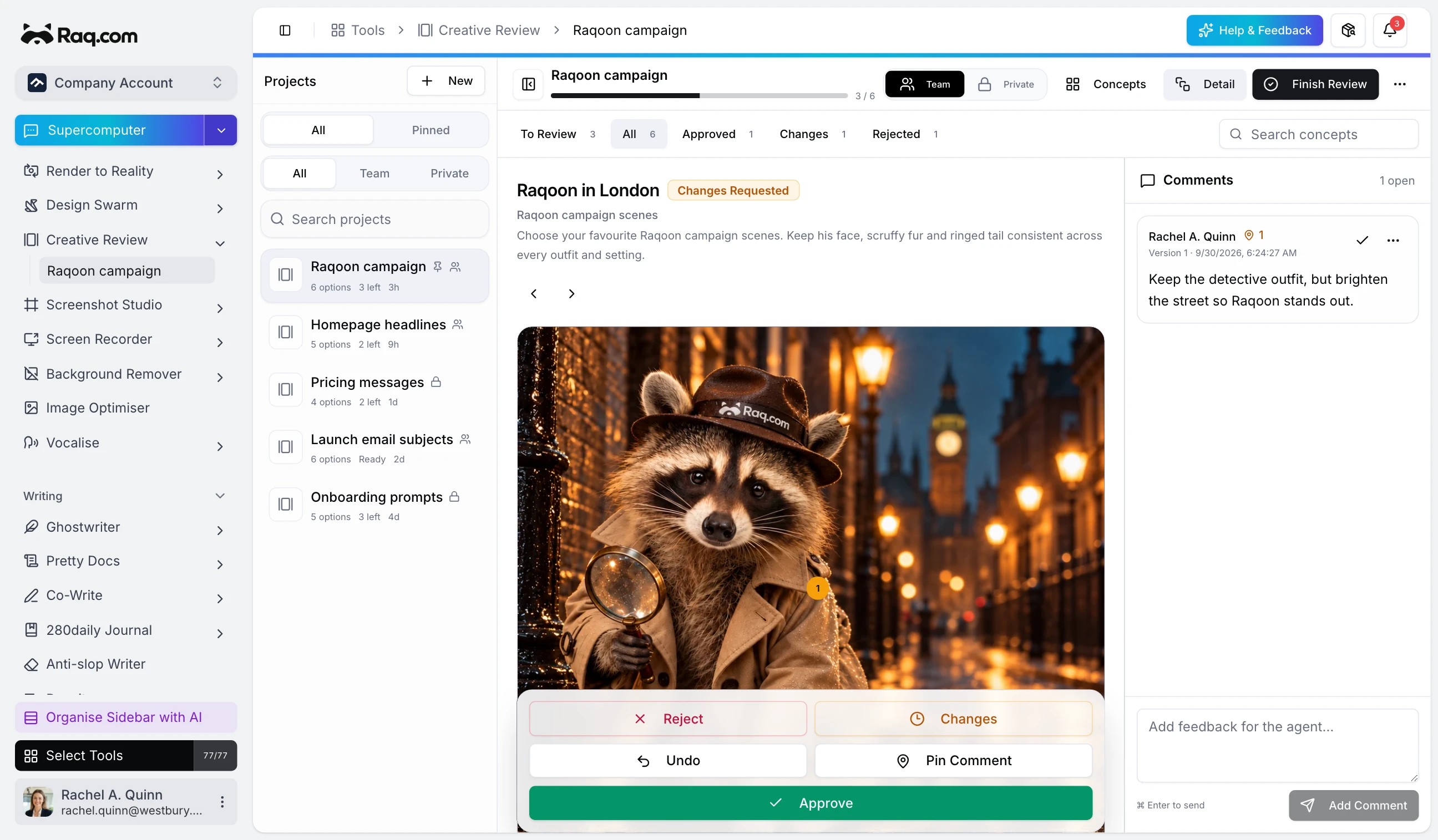This screenshot has width=1438, height=840.
Task: Click the pin icon on Raqoon campaign project
Action: (x=437, y=266)
